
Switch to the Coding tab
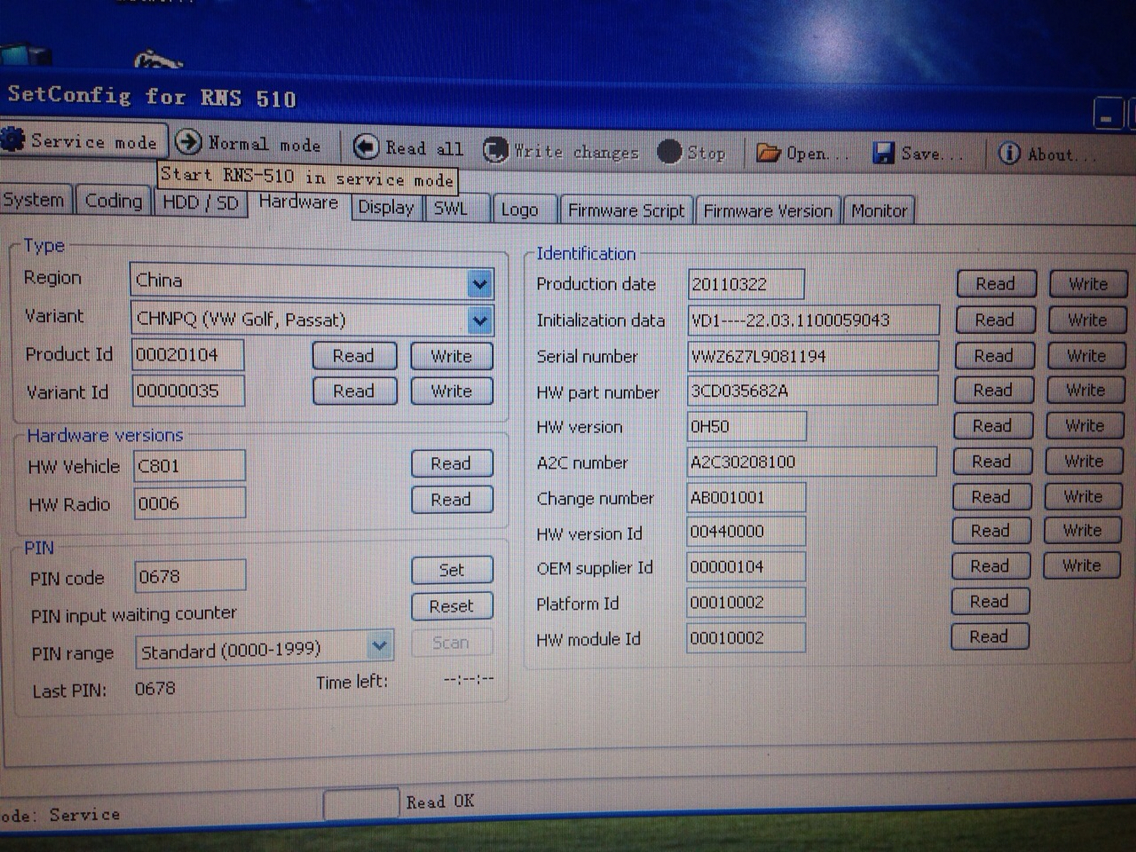pyautogui.click(x=113, y=201)
